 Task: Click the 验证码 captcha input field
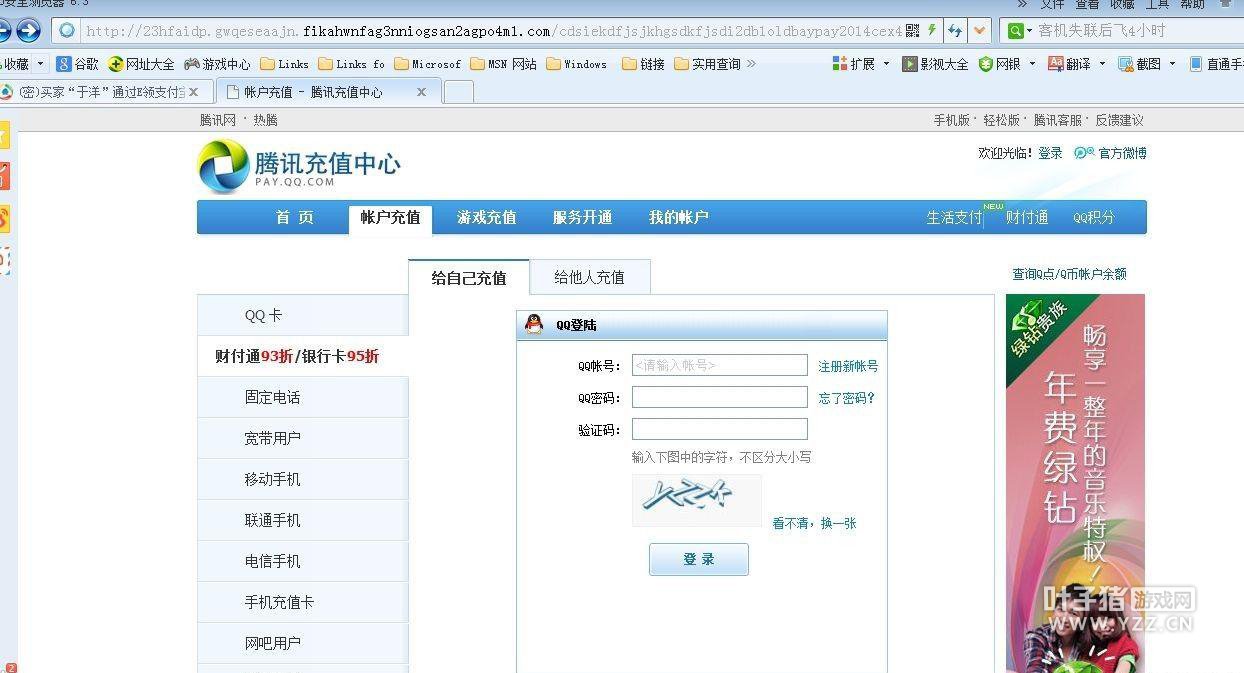click(719, 429)
